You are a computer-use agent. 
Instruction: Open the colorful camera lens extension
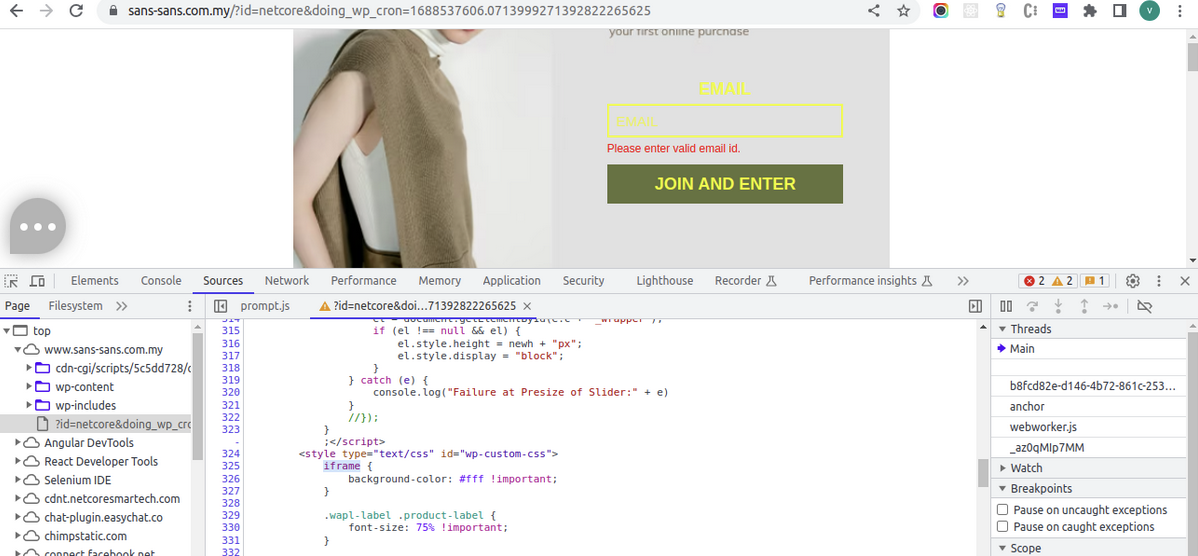tap(941, 11)
